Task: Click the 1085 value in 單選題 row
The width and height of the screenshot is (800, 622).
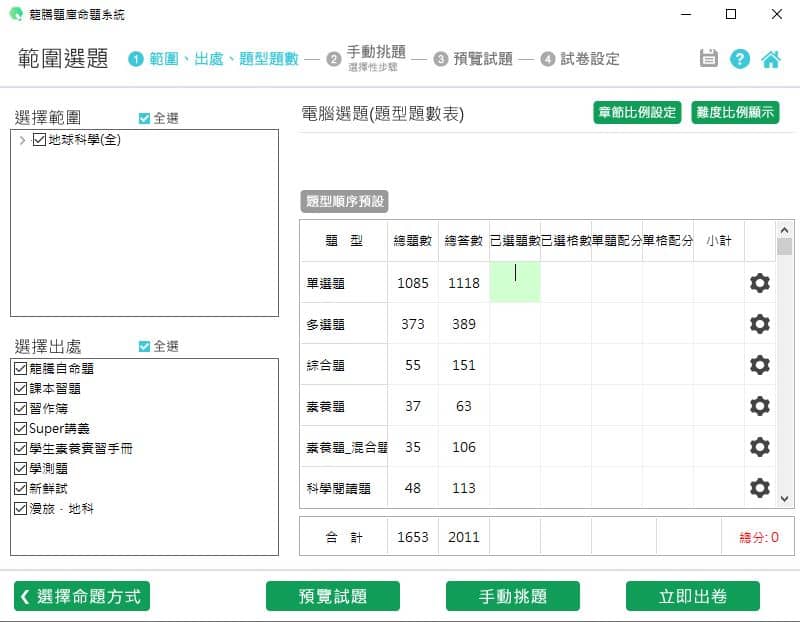Action: [x=413, y=283]
